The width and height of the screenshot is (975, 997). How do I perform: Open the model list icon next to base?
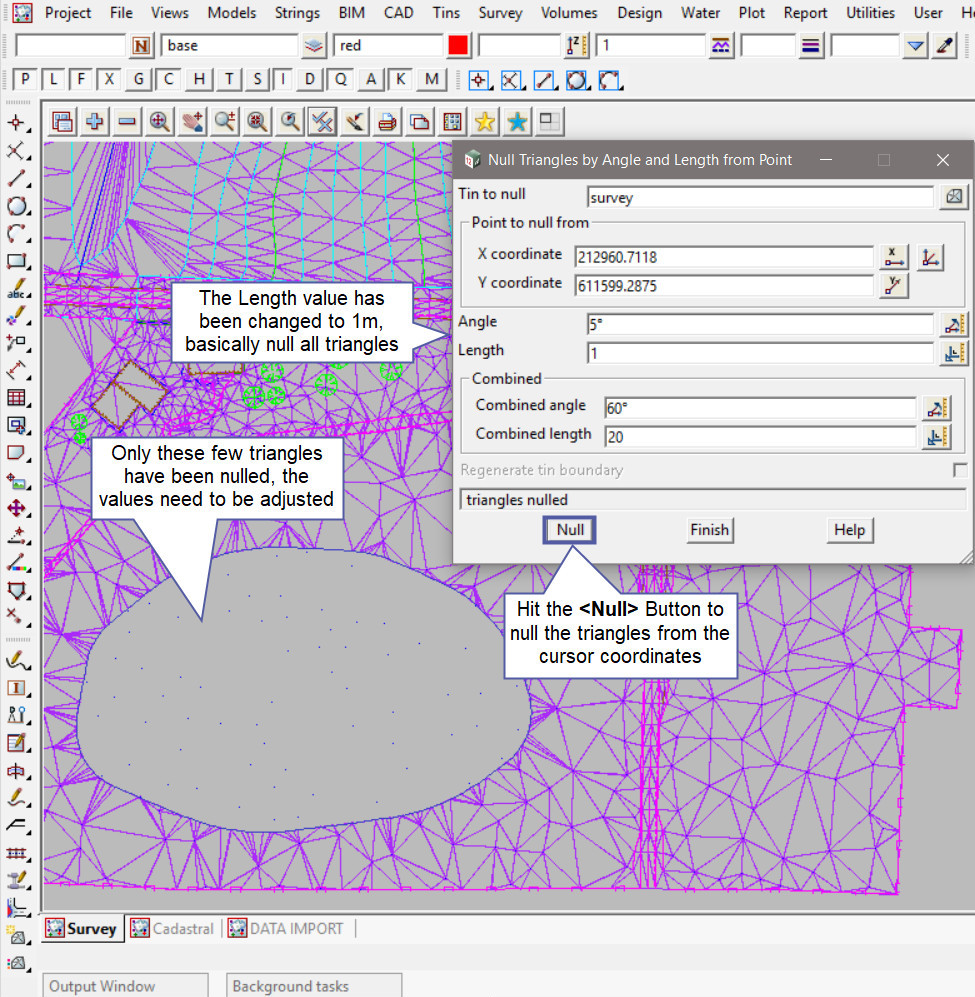click(x=314, y=46)
